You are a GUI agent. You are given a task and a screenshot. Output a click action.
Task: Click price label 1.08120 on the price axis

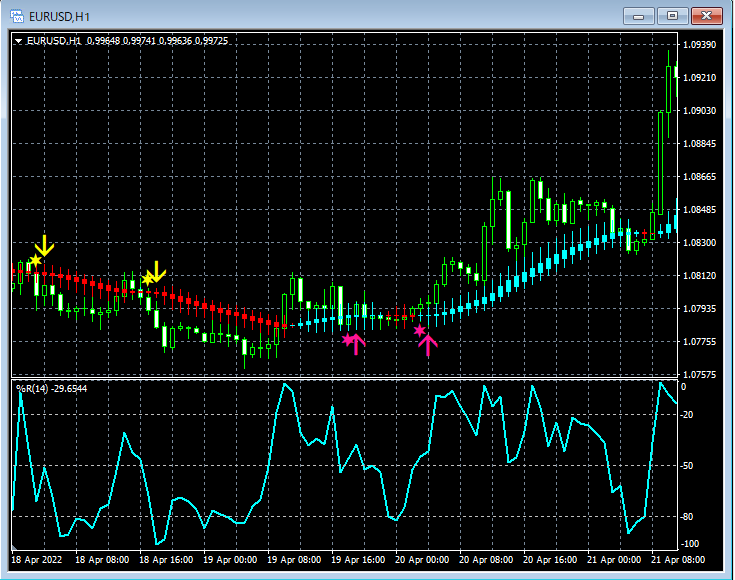(700, 276)
